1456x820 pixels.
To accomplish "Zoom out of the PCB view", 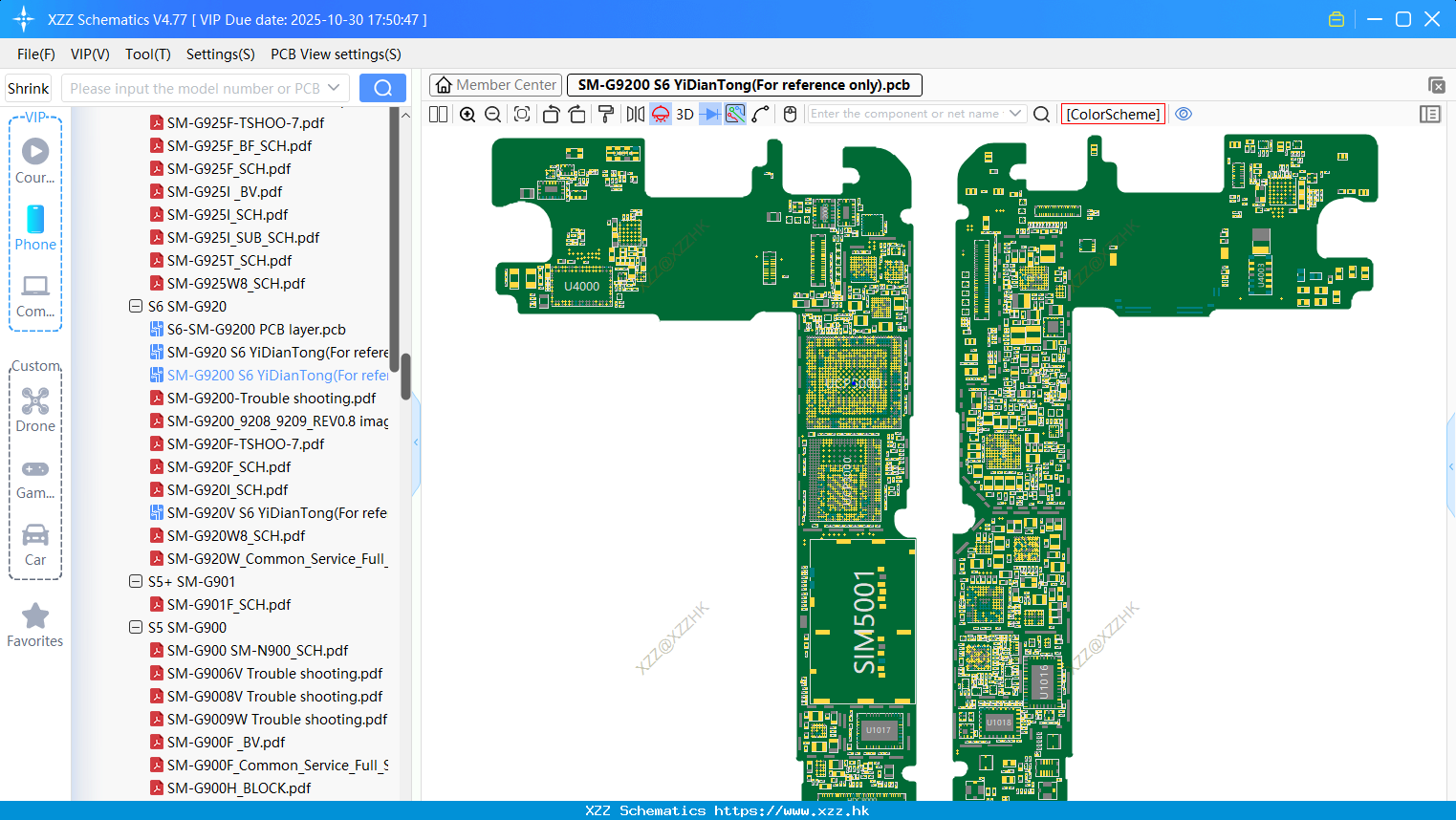I will click(x=493, y=114).
